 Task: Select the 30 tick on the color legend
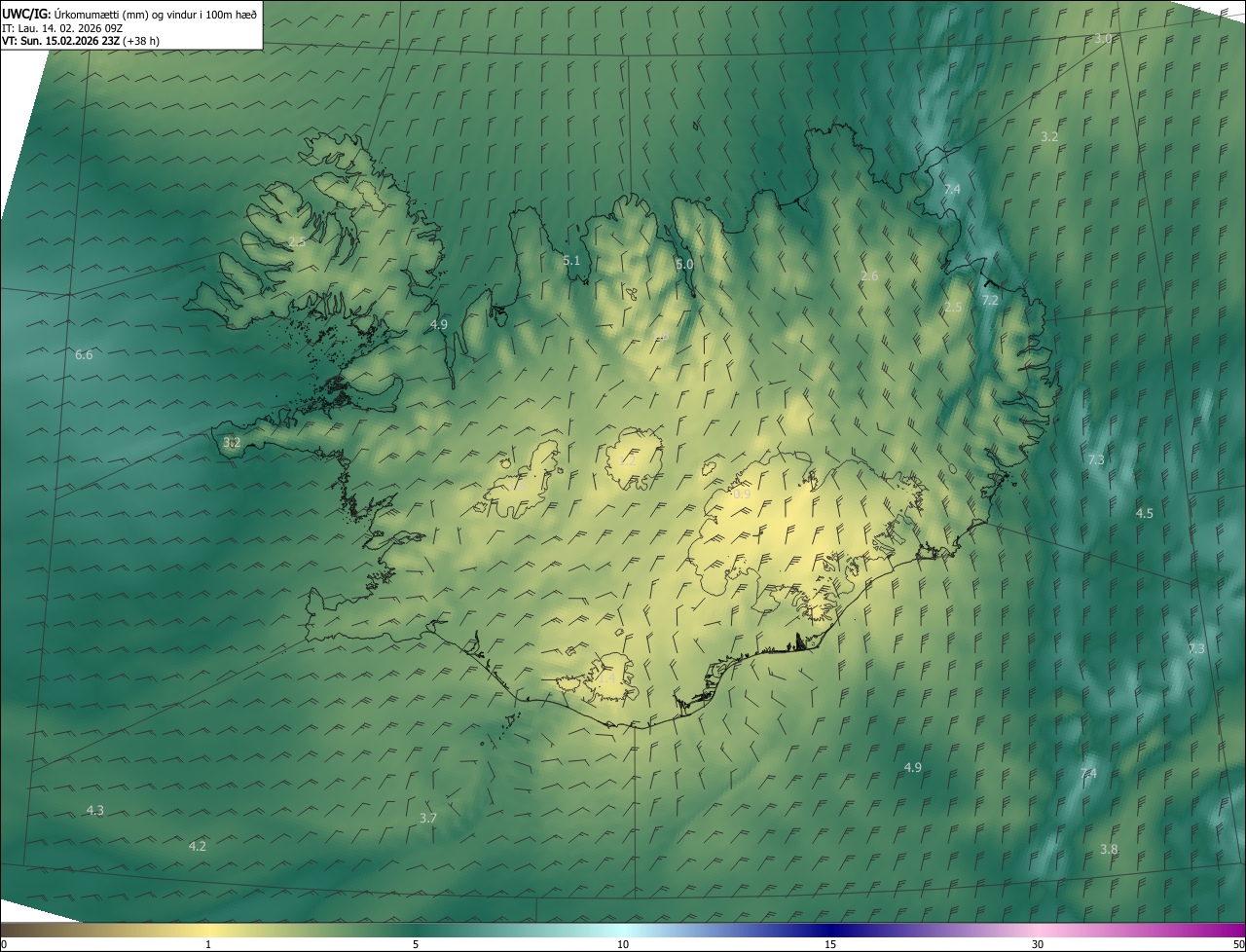coord(1038,944)
